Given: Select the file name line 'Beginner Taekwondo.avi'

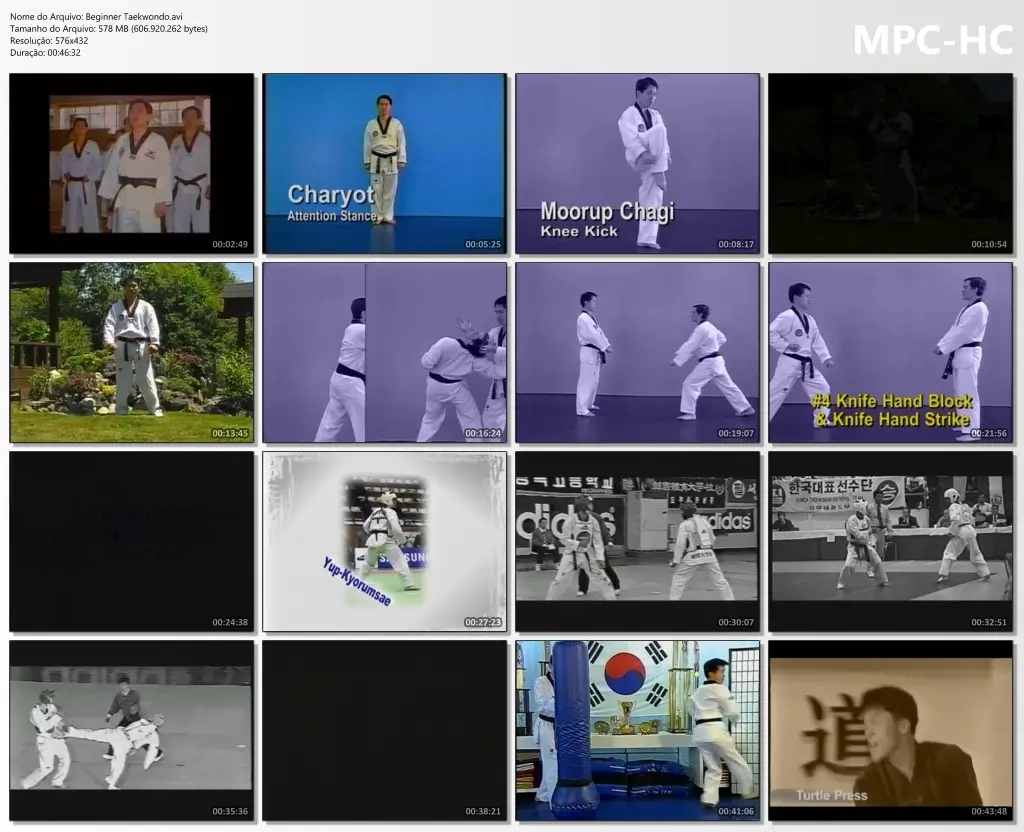Looking at the screenshot, I should tap(96, 17).
